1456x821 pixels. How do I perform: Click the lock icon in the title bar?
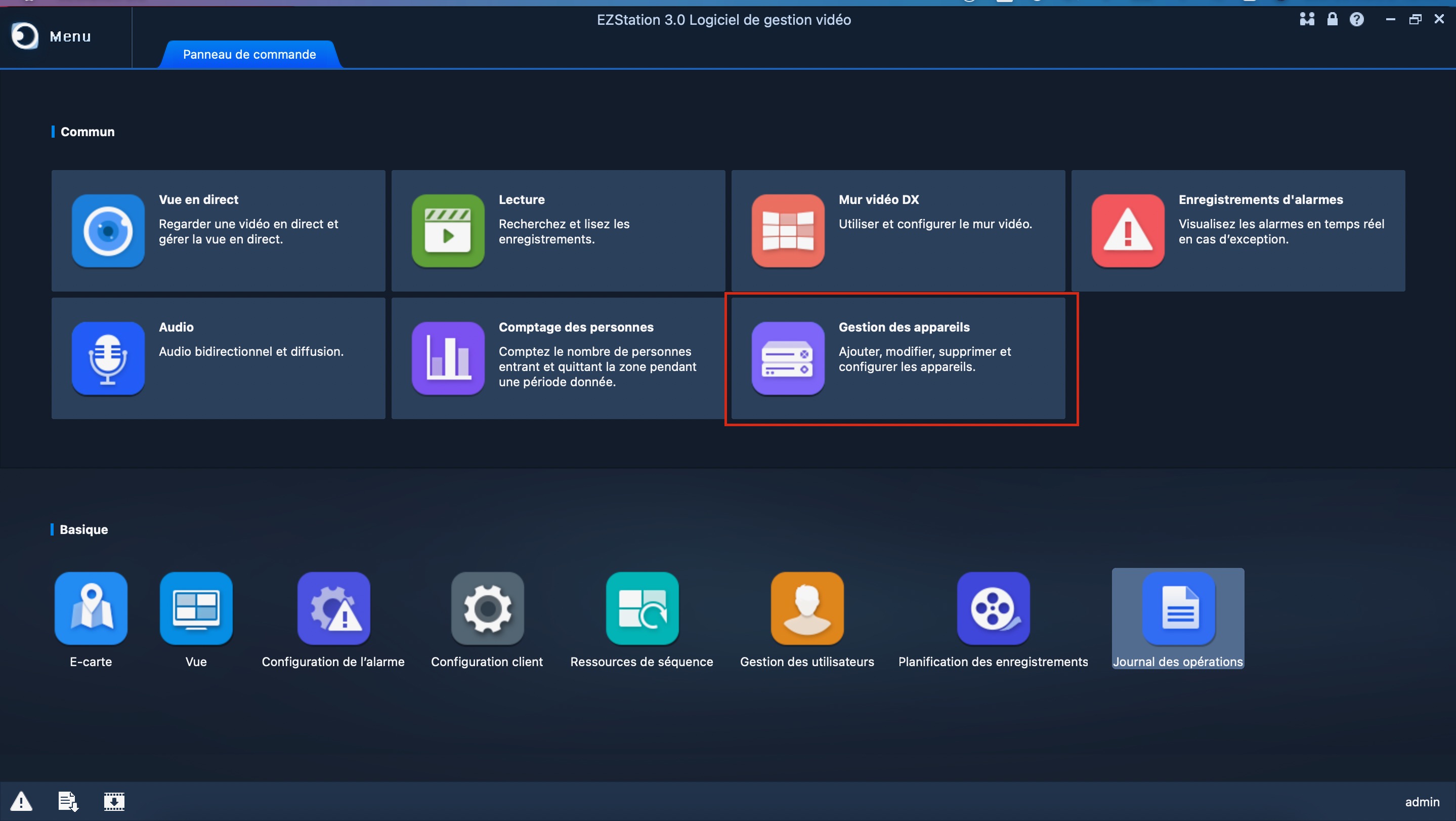(1332, 19)
